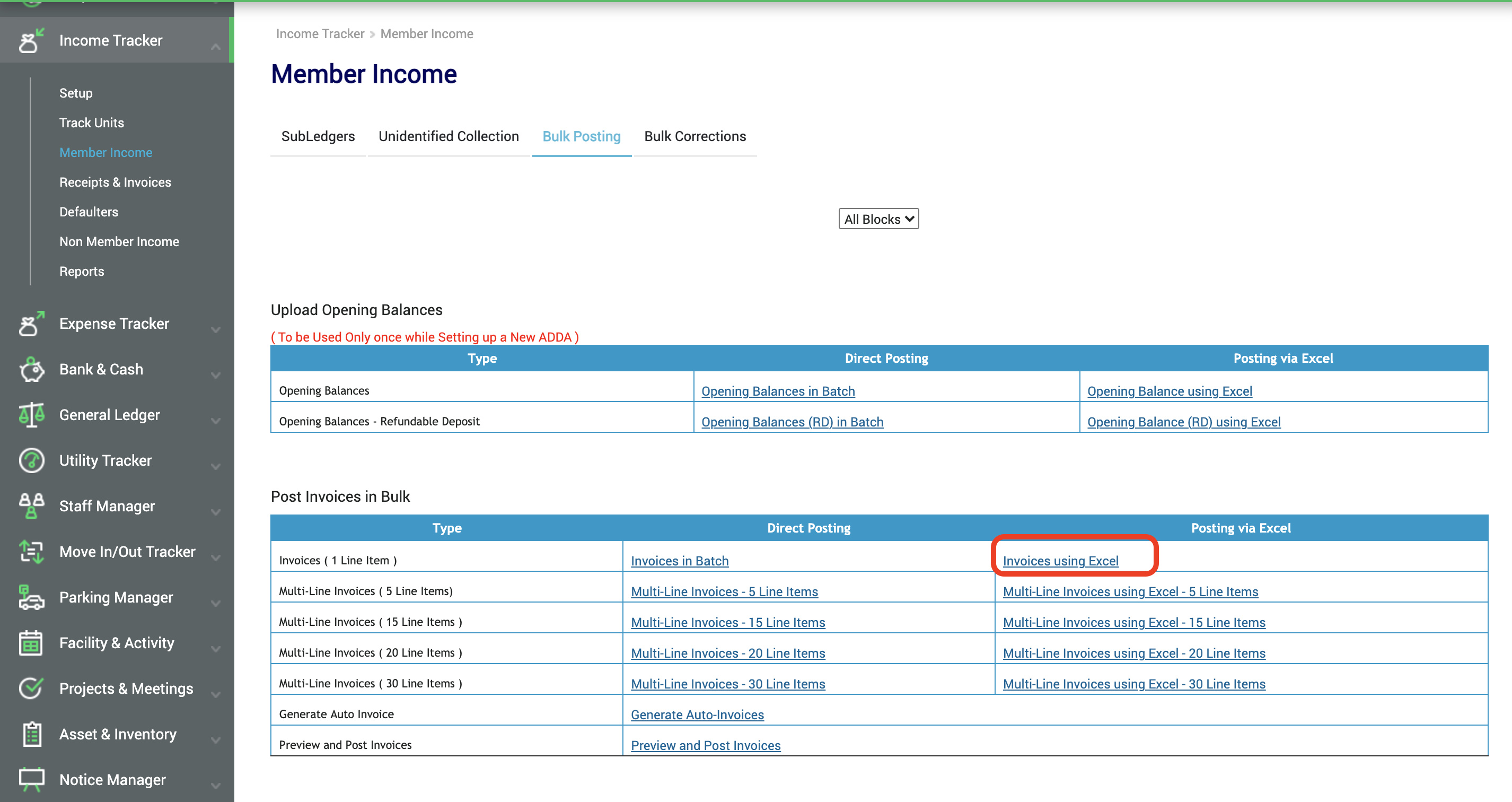Expand the Facility & Activity chevron
1512x802 pixels.
215,649
